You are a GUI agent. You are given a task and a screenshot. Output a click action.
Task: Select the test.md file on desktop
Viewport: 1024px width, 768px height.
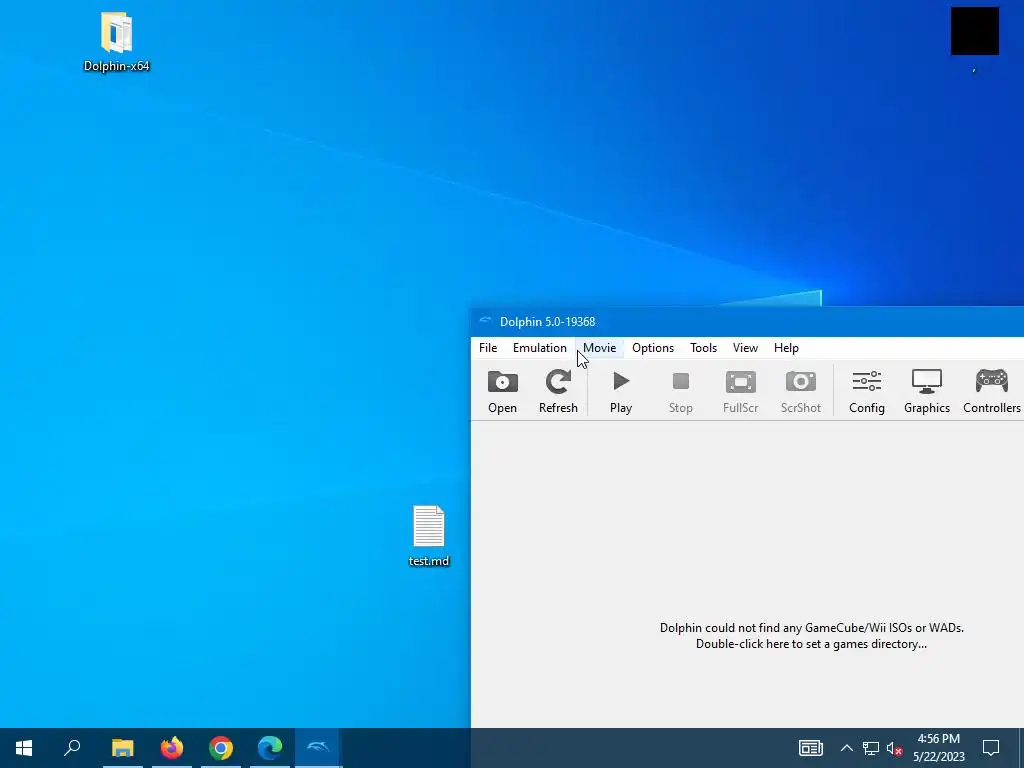[x=429, y=536]
